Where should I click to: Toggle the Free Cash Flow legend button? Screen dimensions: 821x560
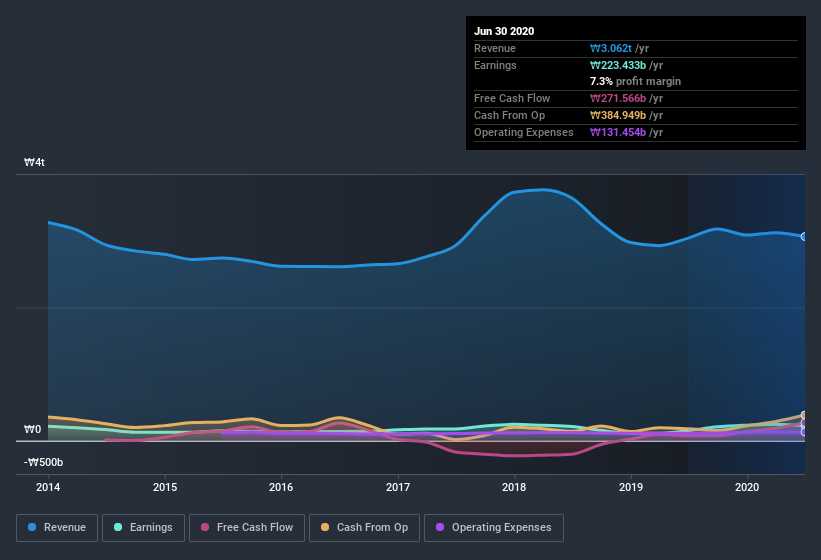[247, 528]
